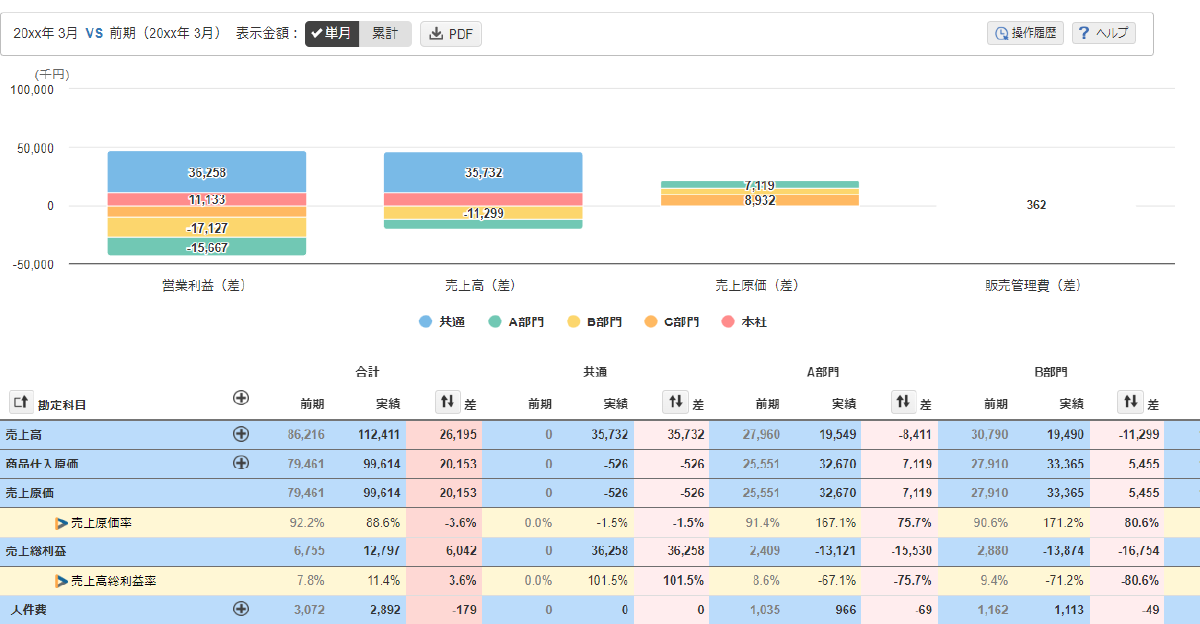Click the 勘定科目 column header text
This screenshot has width=1200, height=624.
point(62,405)
